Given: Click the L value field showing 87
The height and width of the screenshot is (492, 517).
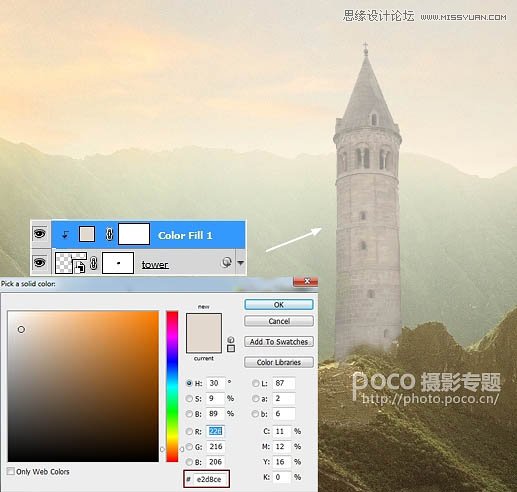Looking at the screenshot, I should [284, 383].
